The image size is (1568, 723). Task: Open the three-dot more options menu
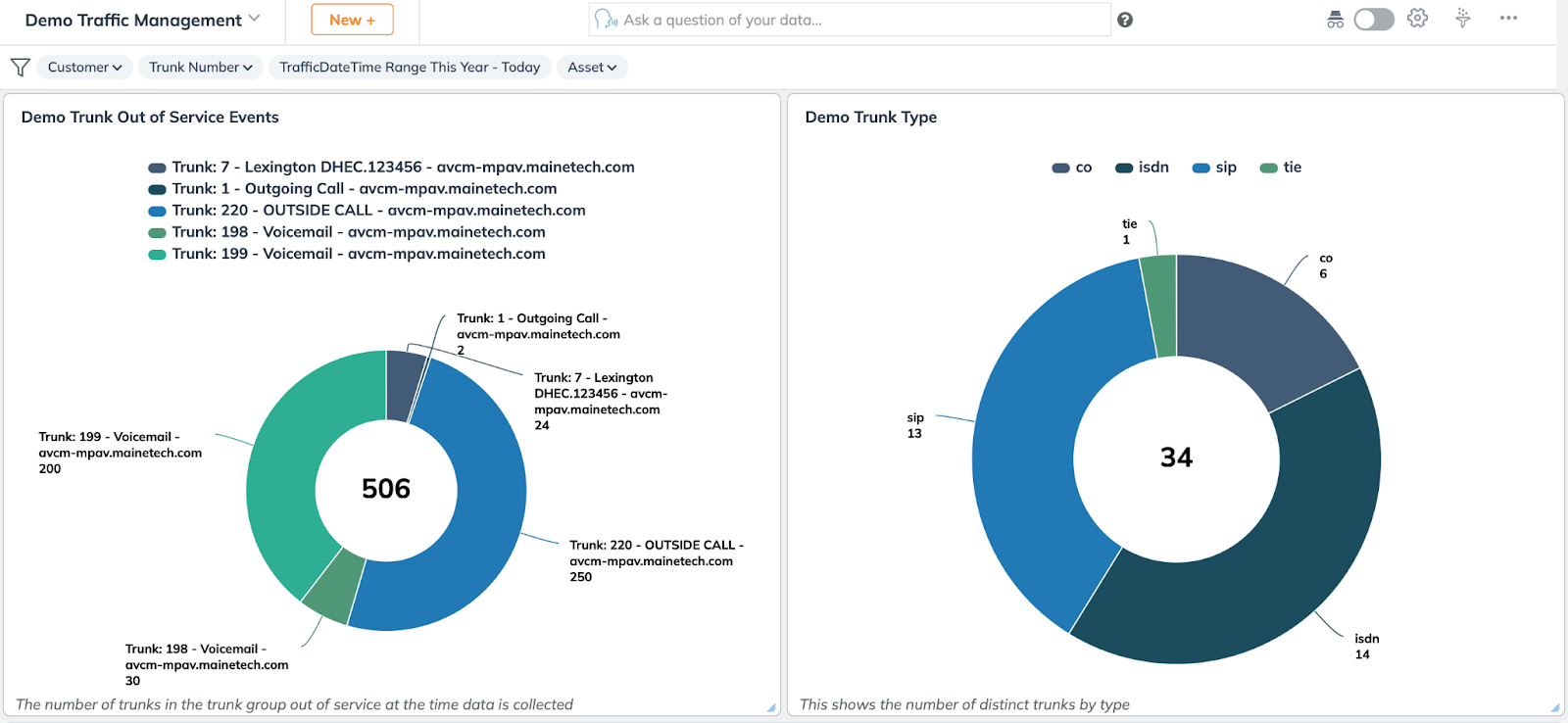(x=1508, y=19)
